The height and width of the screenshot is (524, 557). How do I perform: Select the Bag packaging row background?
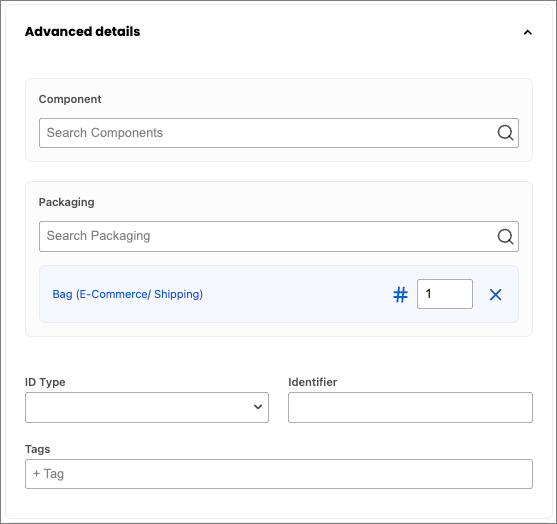tap(278, 294)
